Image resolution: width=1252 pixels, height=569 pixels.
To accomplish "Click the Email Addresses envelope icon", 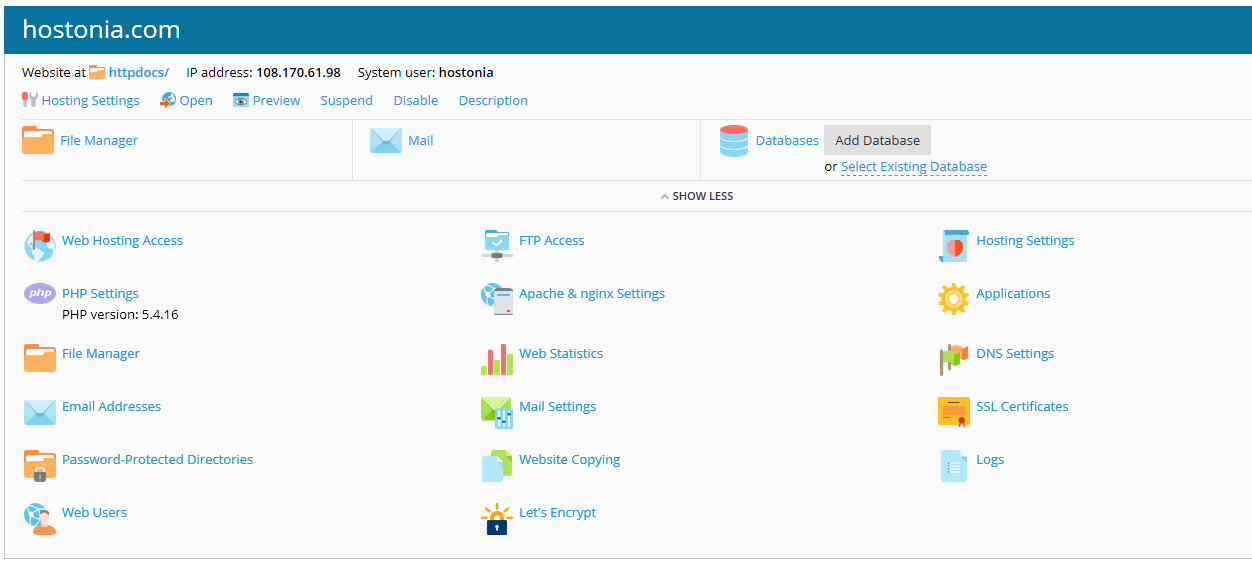I will 39,411.
